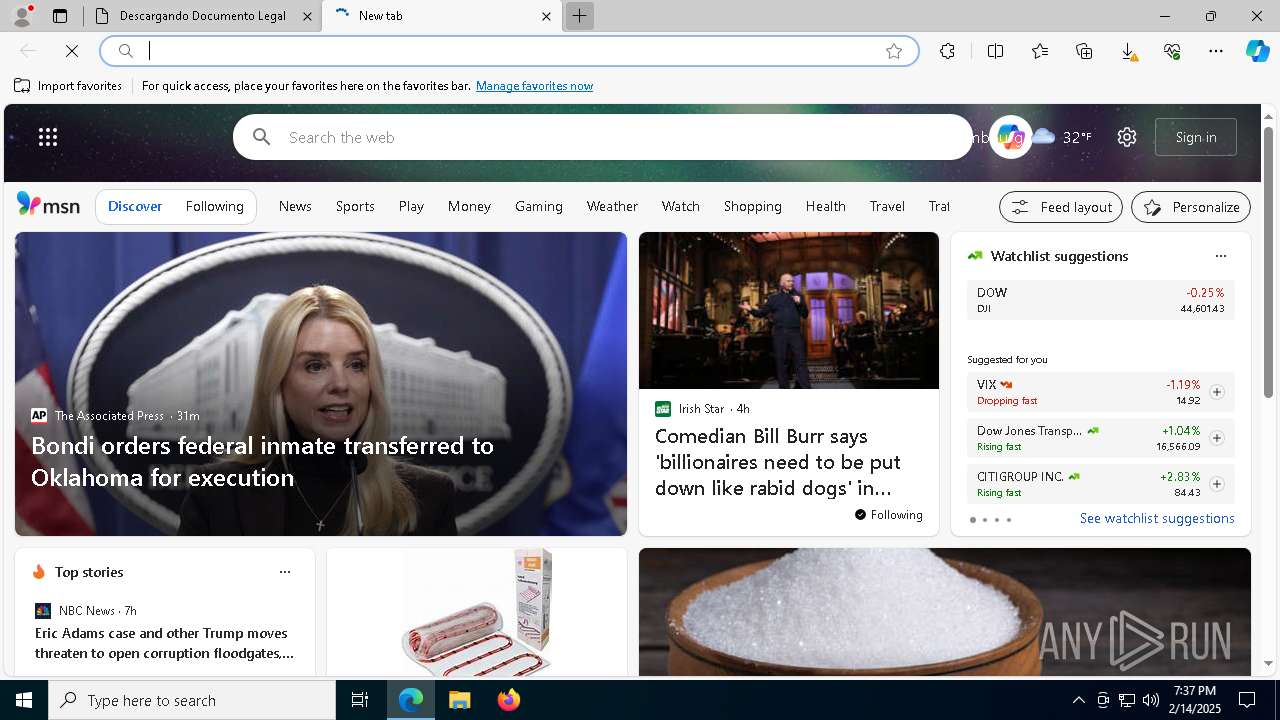Viewport: 1280px width, 720px height.
Task: Stop loading the page
Action: pyautogui.click(x=72, y=51)
